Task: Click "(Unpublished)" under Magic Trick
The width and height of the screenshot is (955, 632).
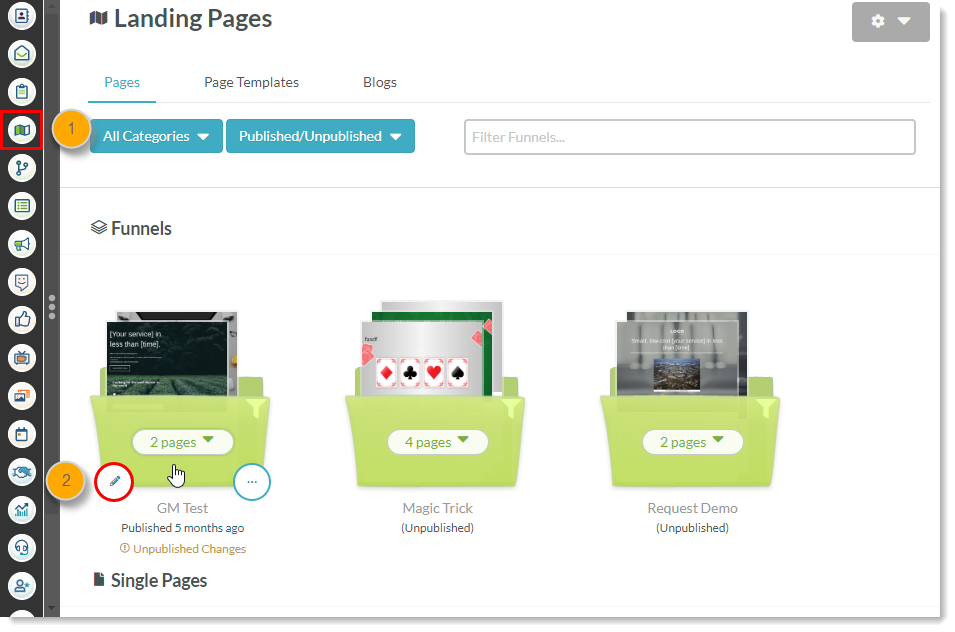Action: 437,528
